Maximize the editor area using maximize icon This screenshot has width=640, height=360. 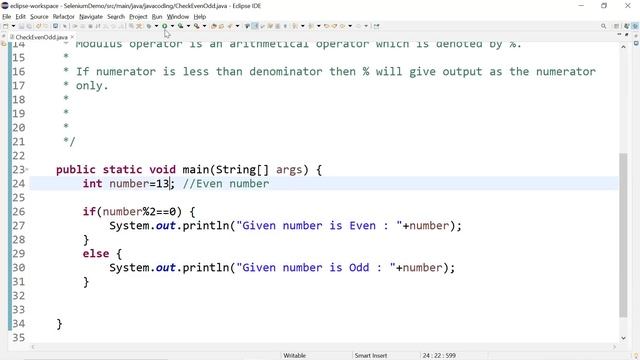pos(627,35)
